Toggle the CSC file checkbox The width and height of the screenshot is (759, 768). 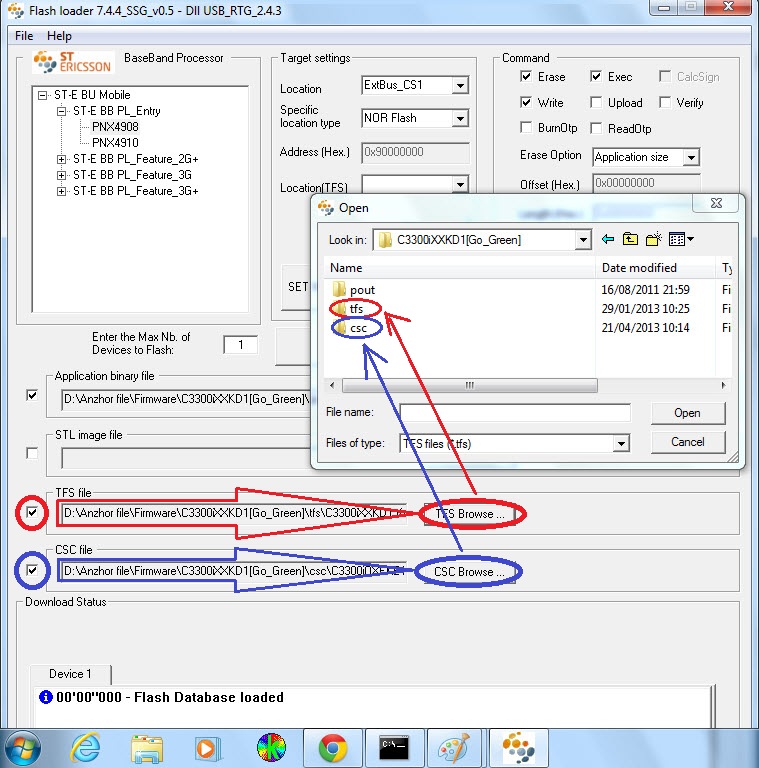point(32,570)
